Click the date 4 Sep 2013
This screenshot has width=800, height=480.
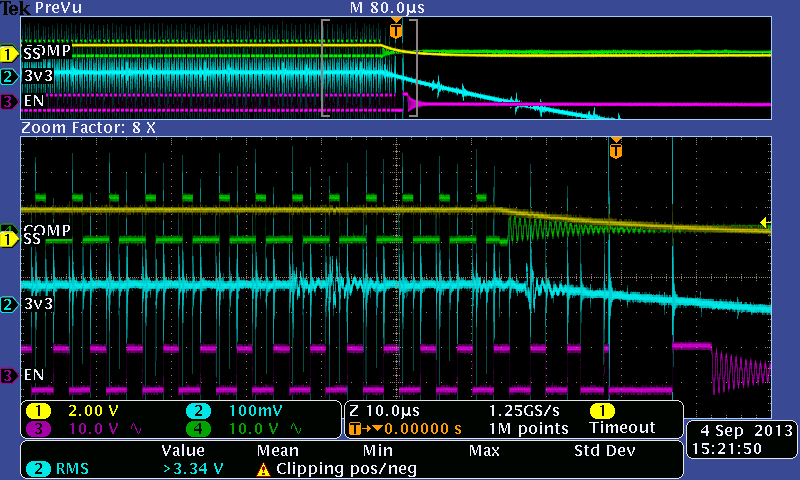746,431
